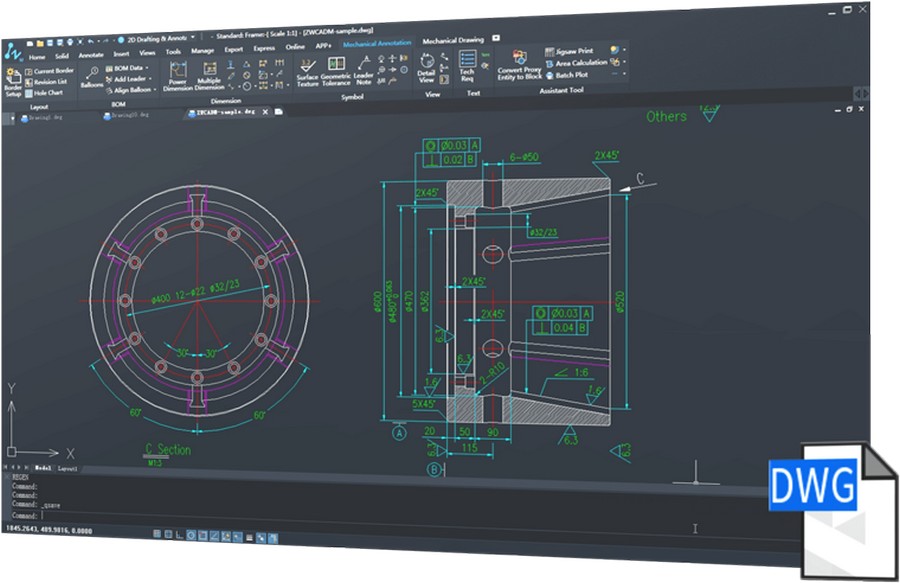Open the Layout1 tab
The image size is (900, 583).
coord(67,468)
